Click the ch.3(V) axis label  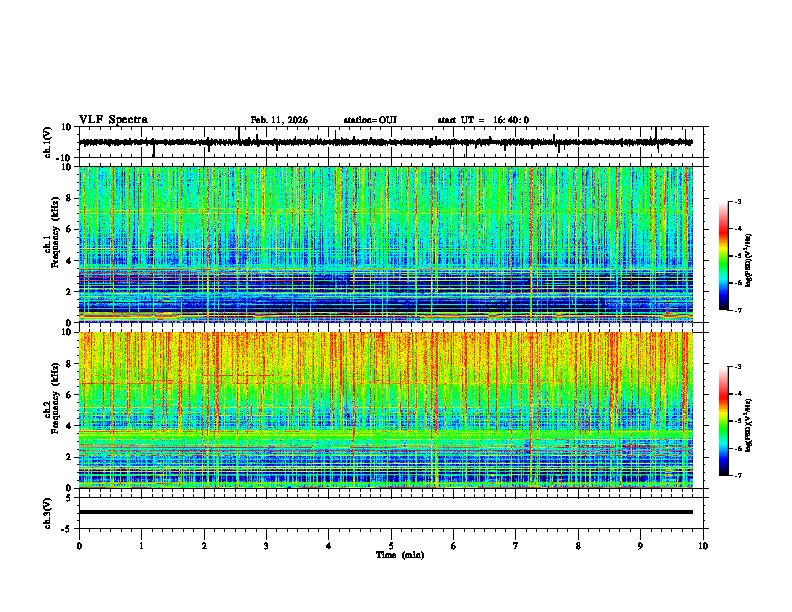[48, 514]
